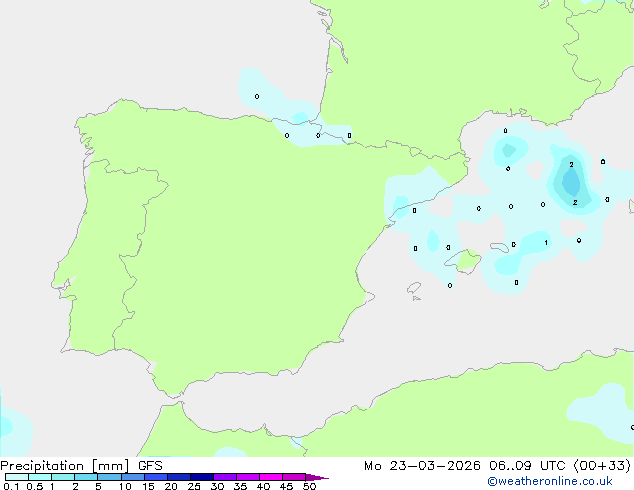
Task: Click the 15–20 mm legend swatch
Action: pos(156,477)
